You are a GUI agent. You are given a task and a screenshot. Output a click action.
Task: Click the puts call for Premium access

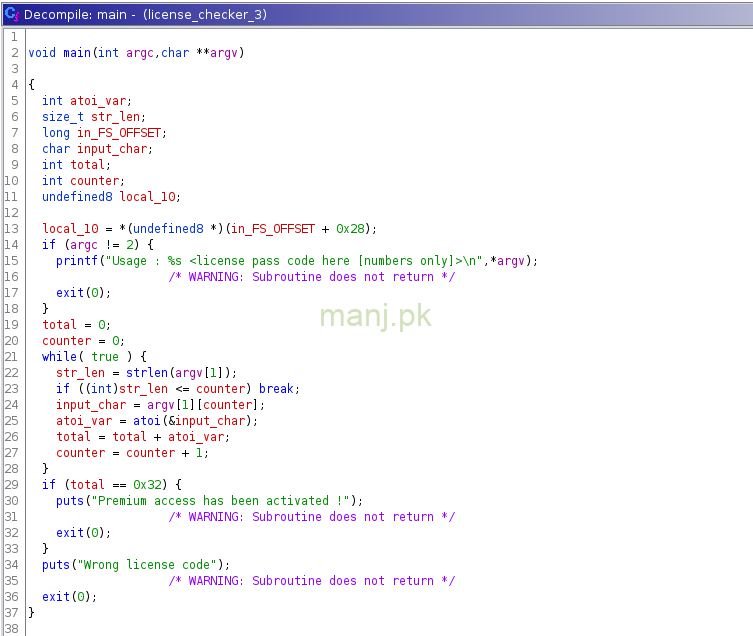tap(70, 501)
